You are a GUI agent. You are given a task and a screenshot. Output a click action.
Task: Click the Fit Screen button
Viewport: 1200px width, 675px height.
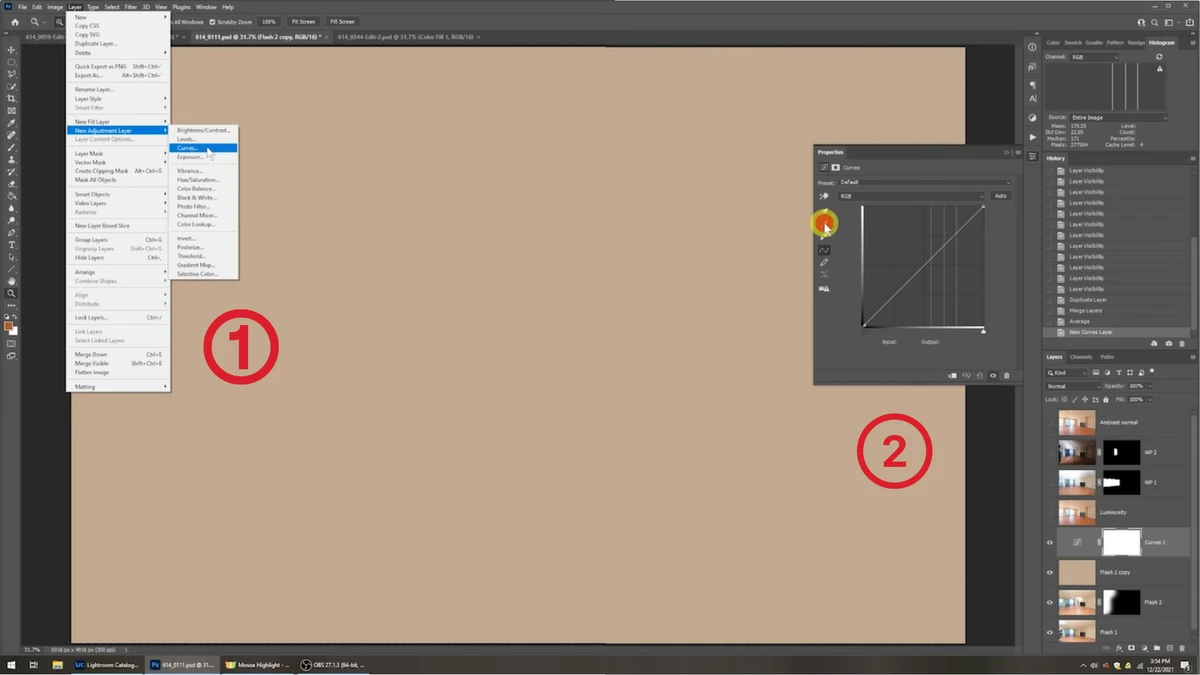(302, 21)
